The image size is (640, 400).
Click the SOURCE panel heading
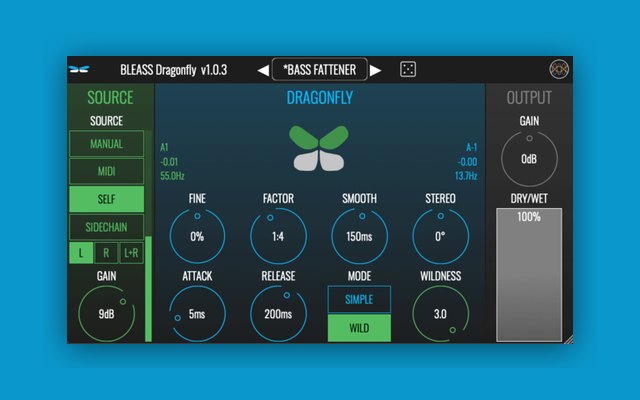110,98
